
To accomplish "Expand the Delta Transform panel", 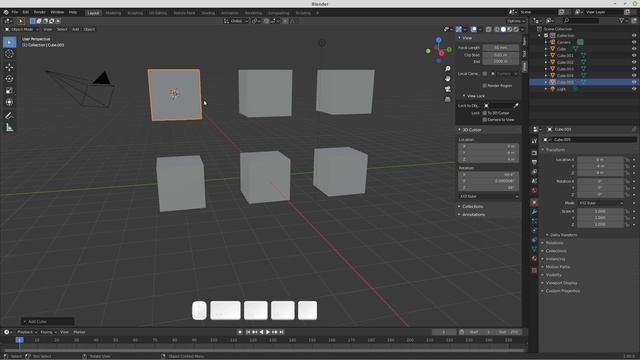I will (x=563, y=235).
